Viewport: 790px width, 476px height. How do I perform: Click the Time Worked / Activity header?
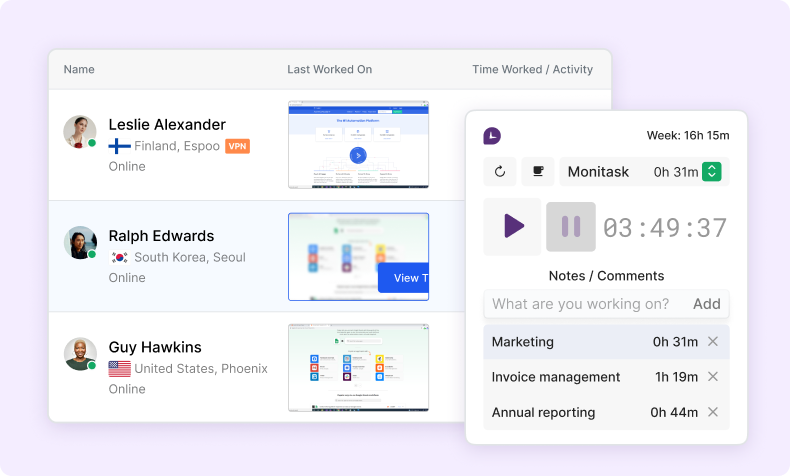point(532,70)
